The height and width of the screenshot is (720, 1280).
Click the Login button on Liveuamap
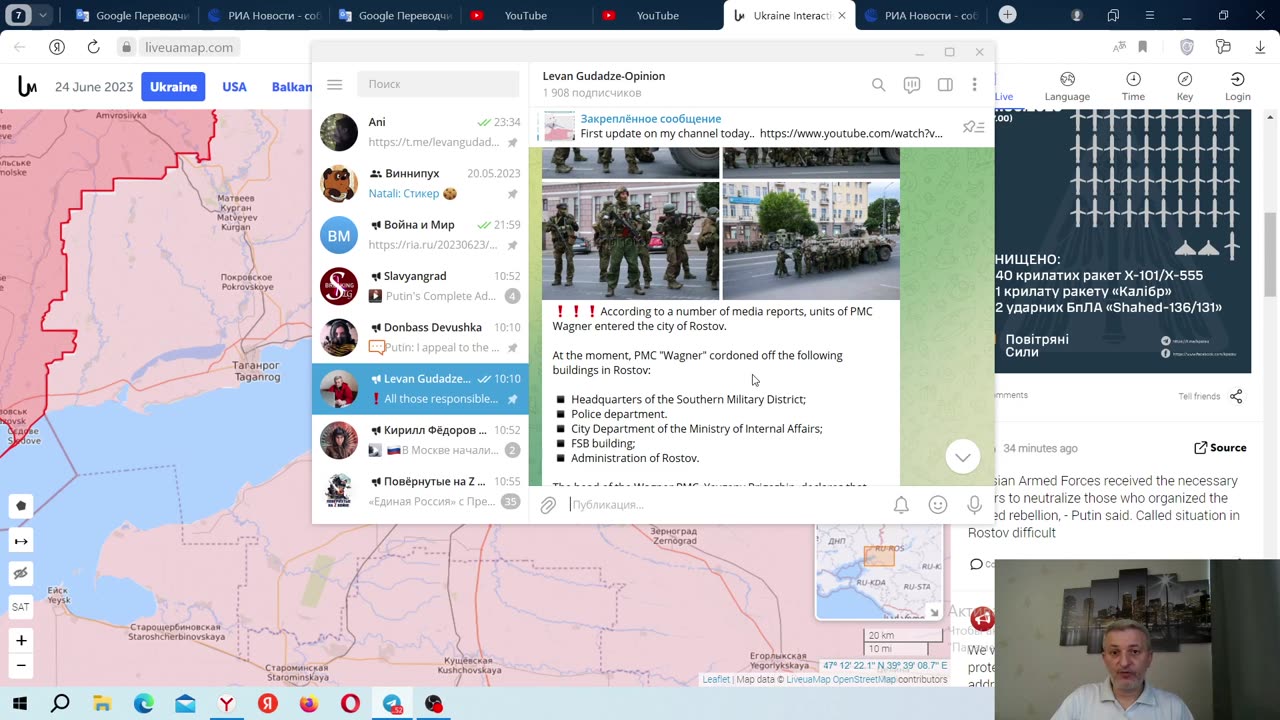click(1237, 87)
